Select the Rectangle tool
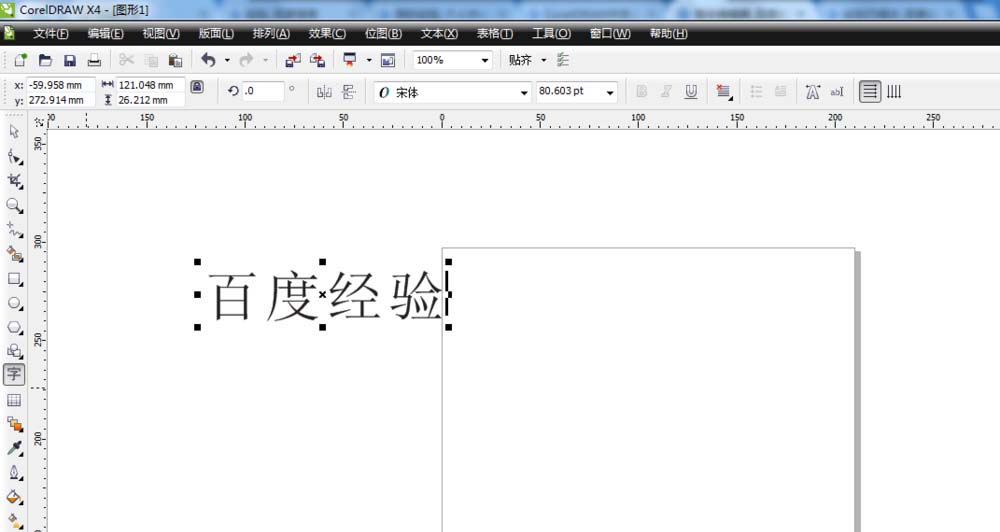The width and height of the screenshot is (1000, 532). coord(14,279)
